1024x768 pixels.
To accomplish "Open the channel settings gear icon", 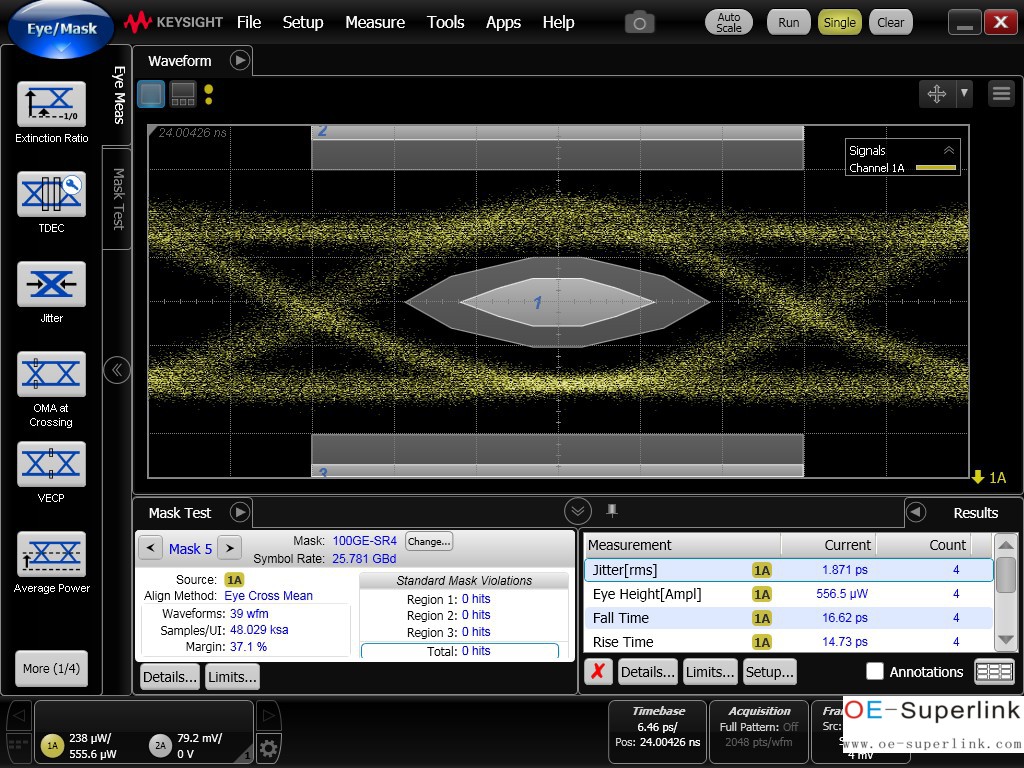I will coord(268,747).
